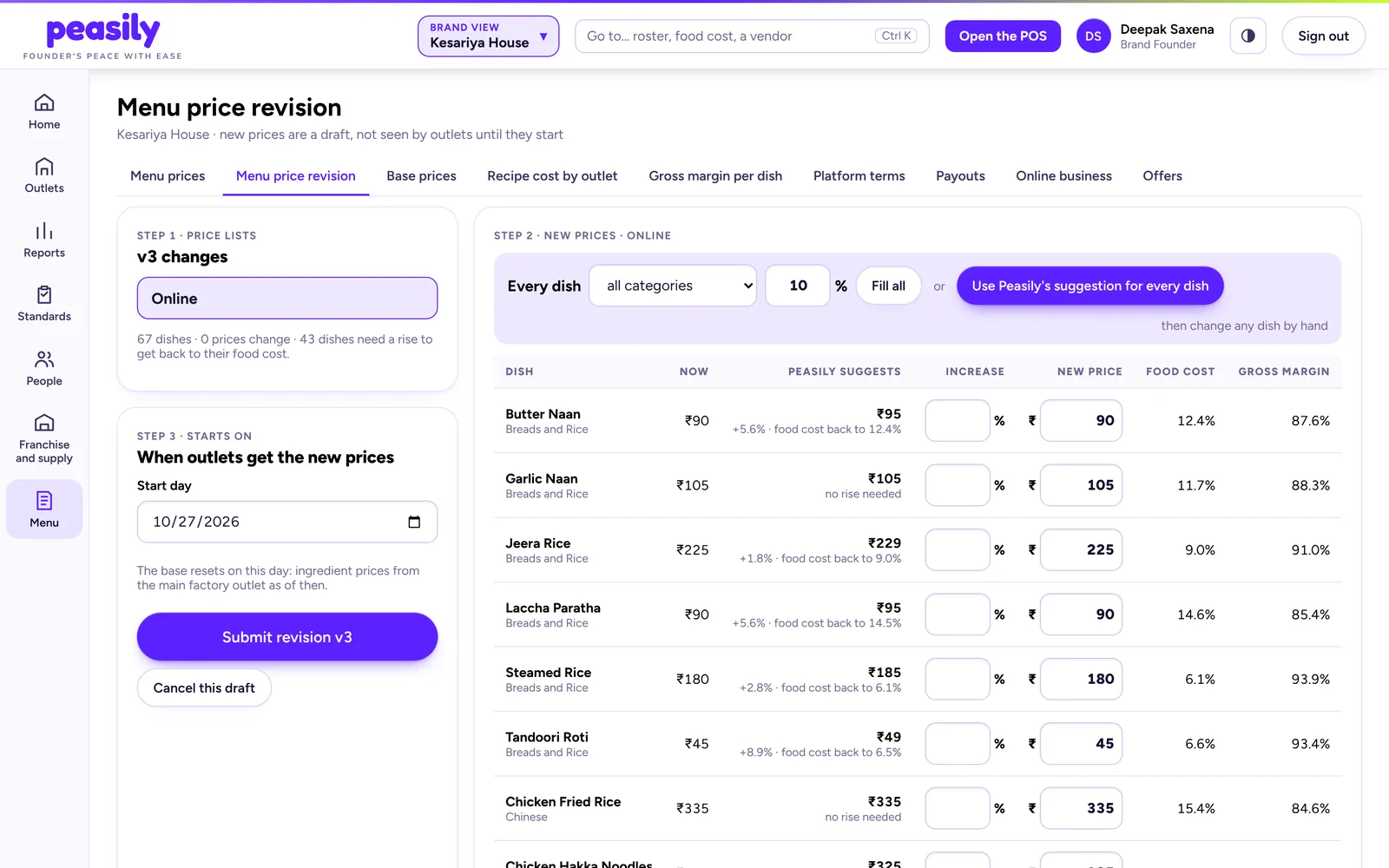The image size is (1389, 868).
Task: Select the Online price list
Action: point(287,298)
